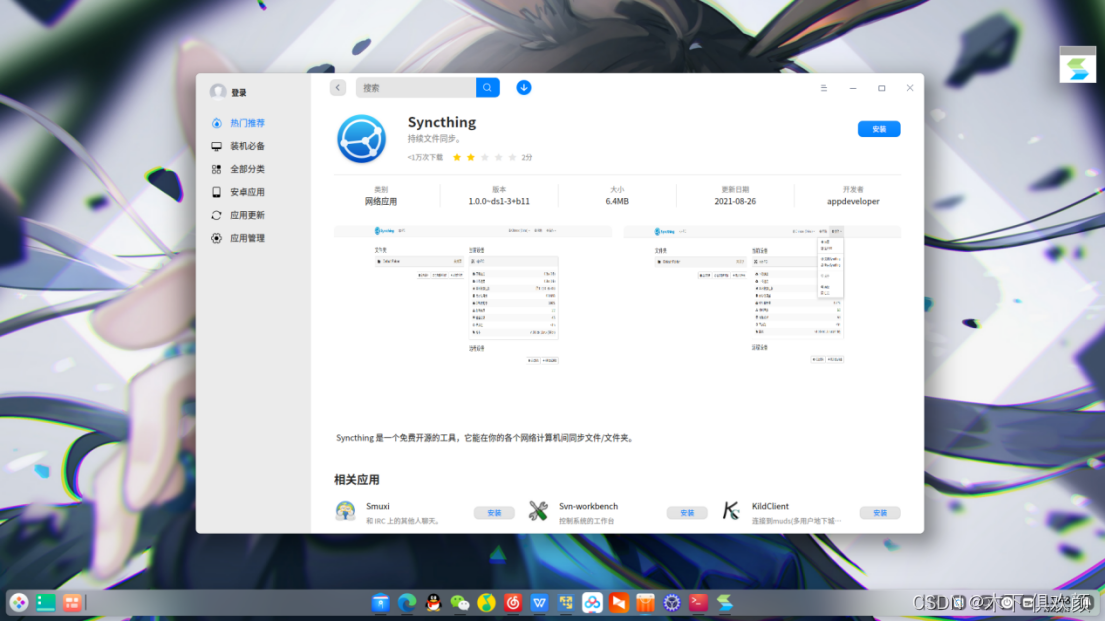Open the Svn-workbench app icon

pos(538,511)
